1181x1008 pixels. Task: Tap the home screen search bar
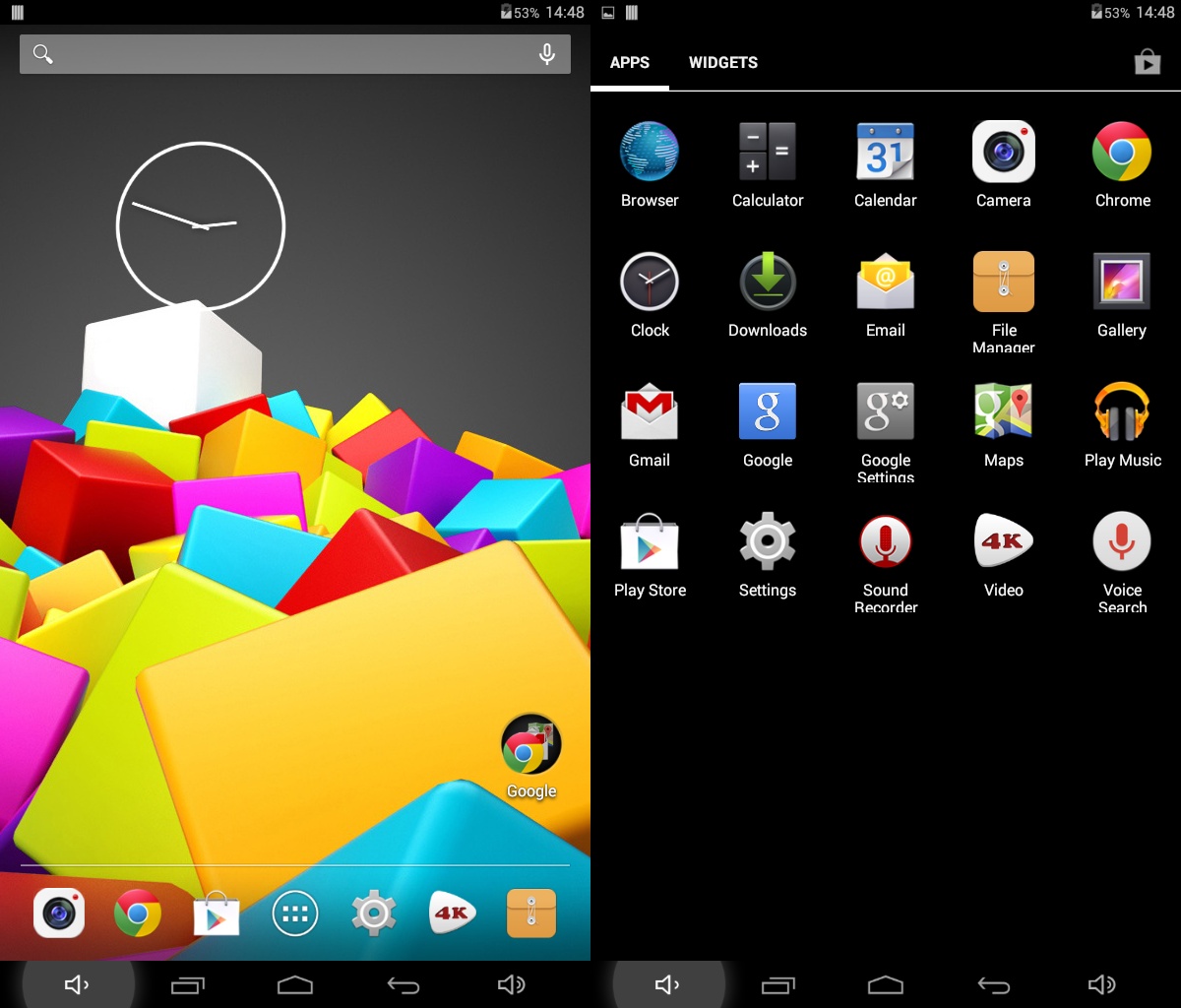pyautogui.click(x=295, y=54)
